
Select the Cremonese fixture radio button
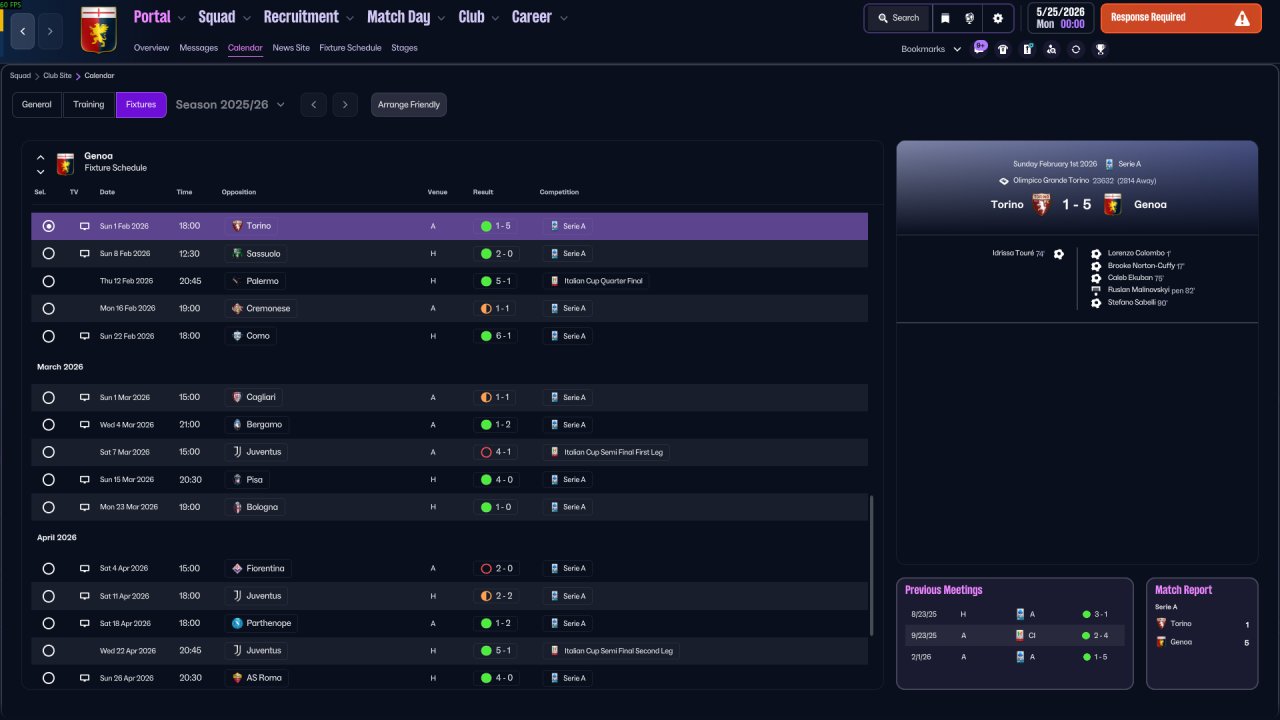tap(48, 308)
